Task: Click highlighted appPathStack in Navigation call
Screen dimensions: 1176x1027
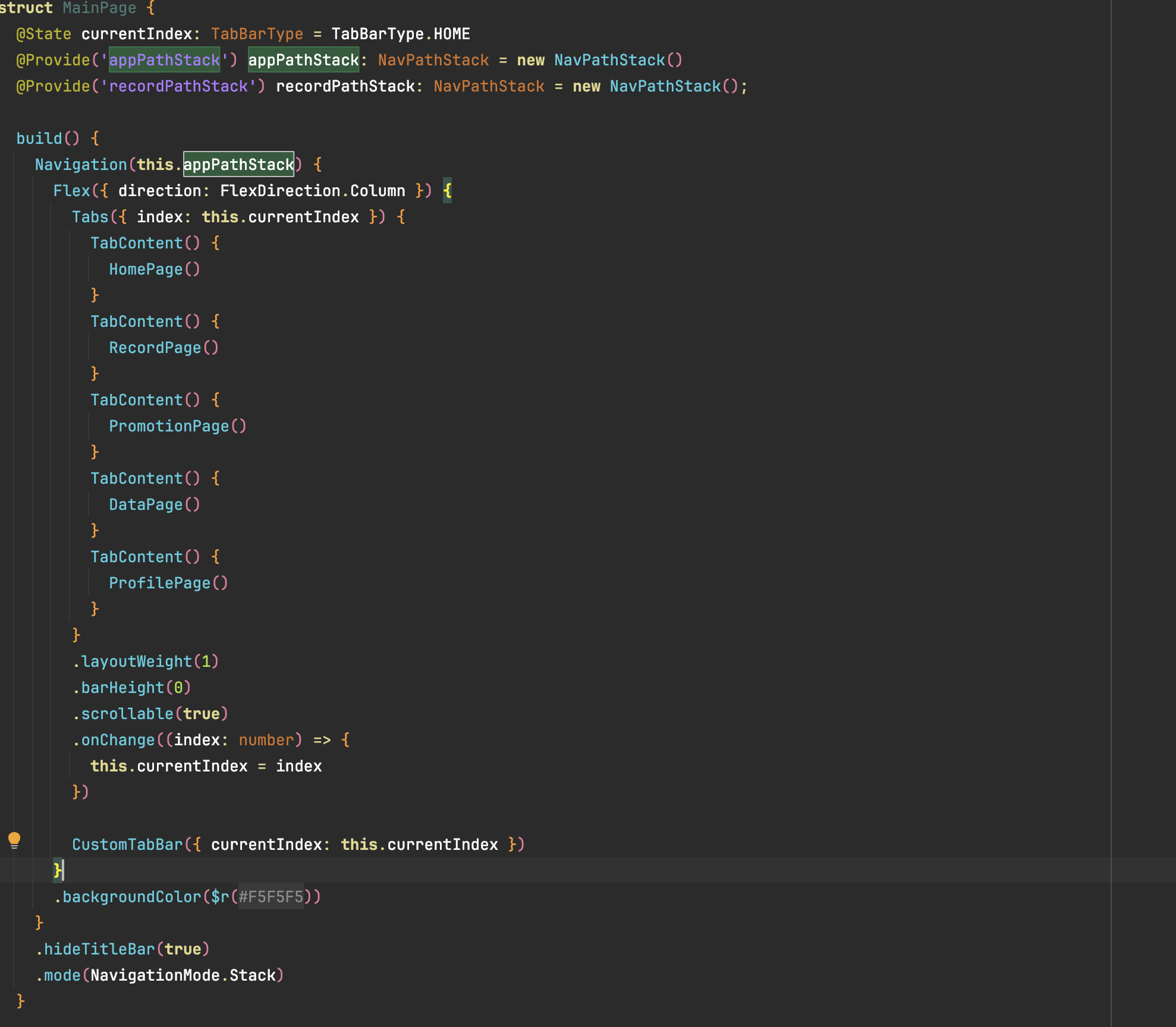Action: [x=238, y=165]
